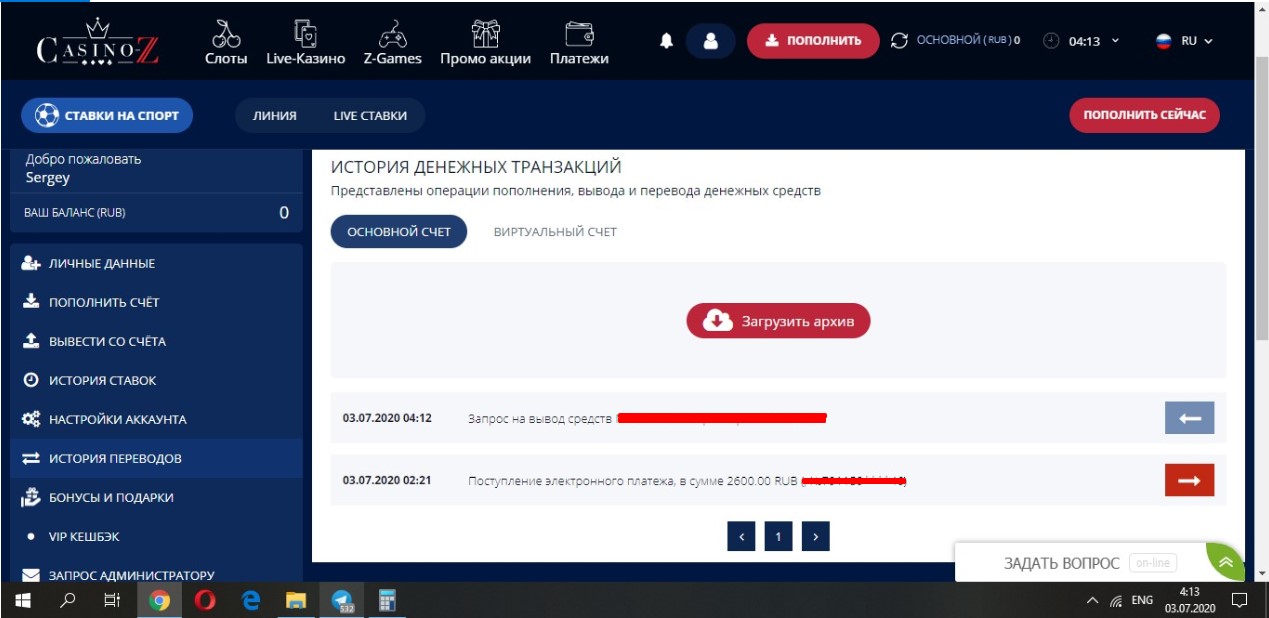
Task: Open Windows taskbar search
Action: 68,600
